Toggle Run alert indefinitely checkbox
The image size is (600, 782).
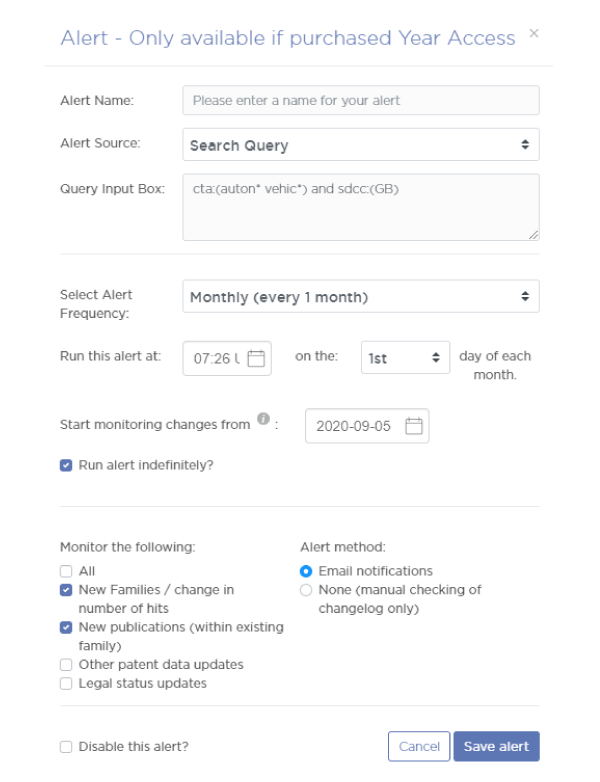point(66,465)
